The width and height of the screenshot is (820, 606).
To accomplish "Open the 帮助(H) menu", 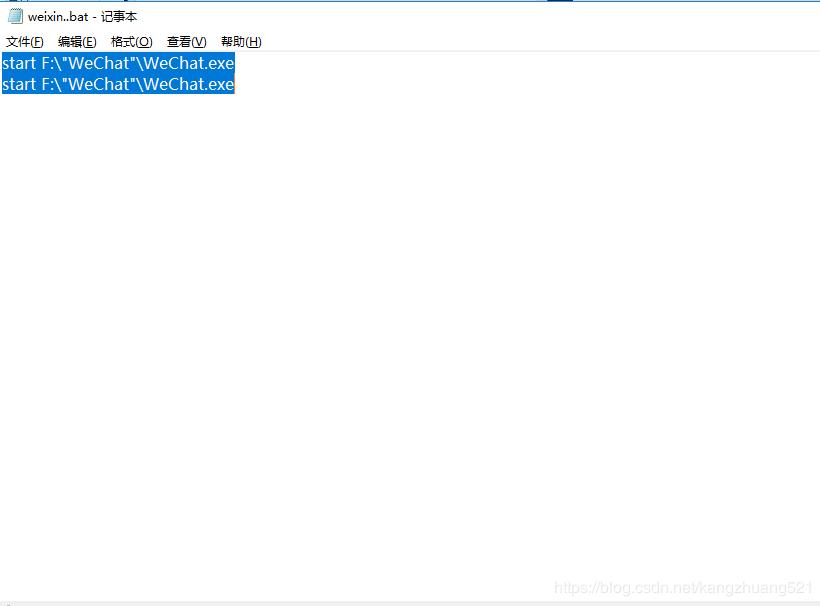I will point(241,42).
